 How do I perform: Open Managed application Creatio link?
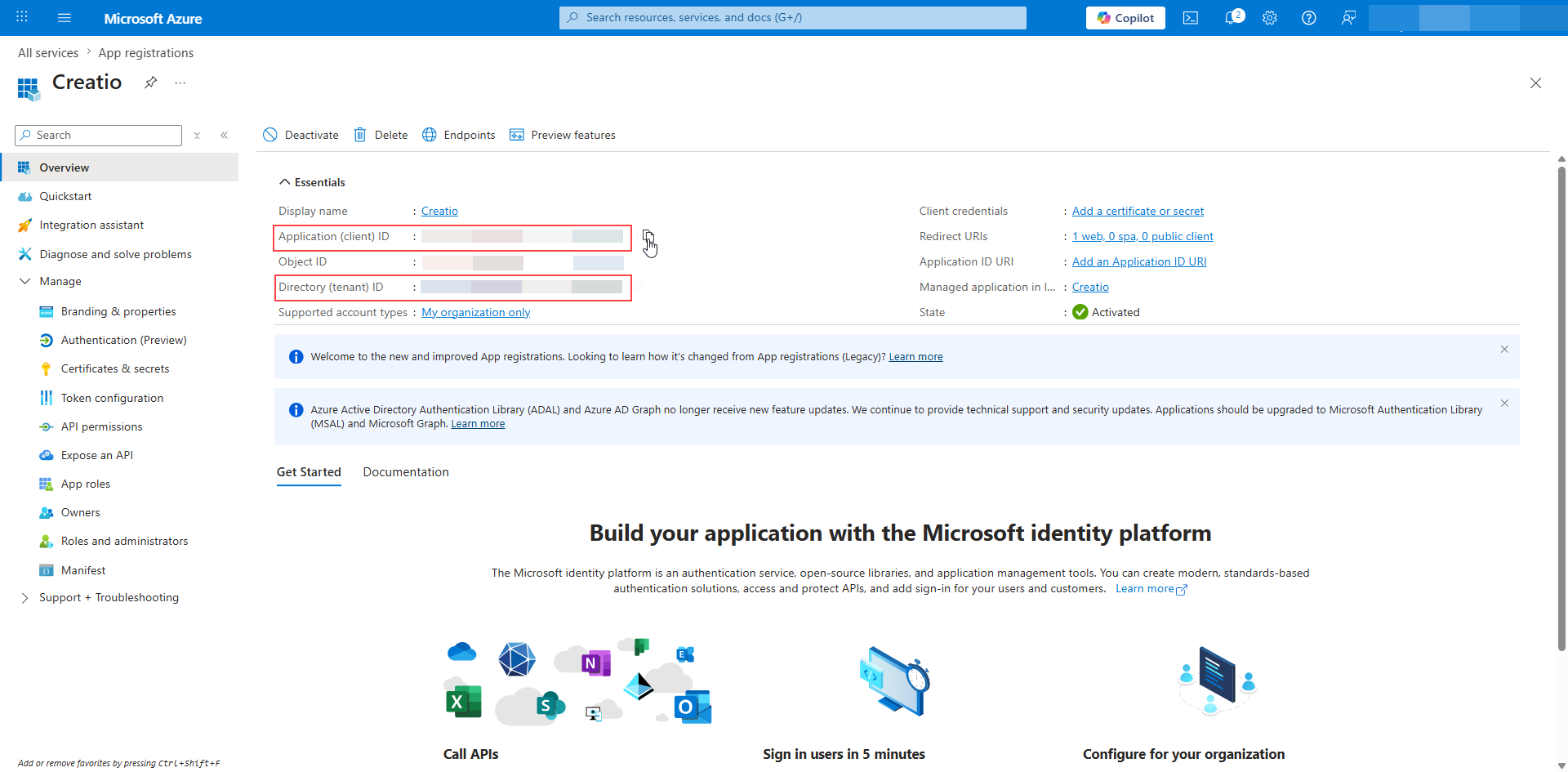click(x=1090, y=287)
